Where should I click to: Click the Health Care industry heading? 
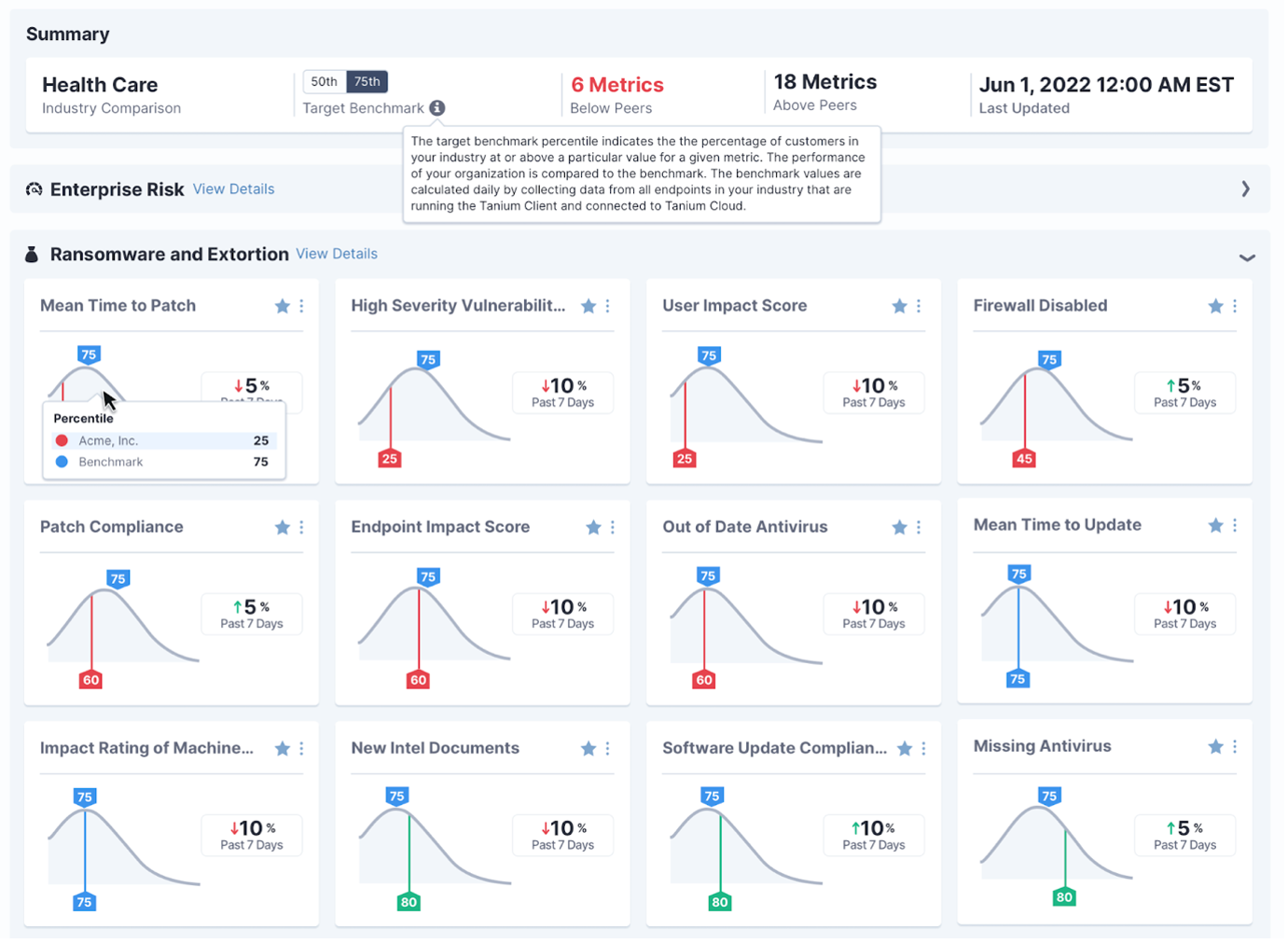point(100,85)
